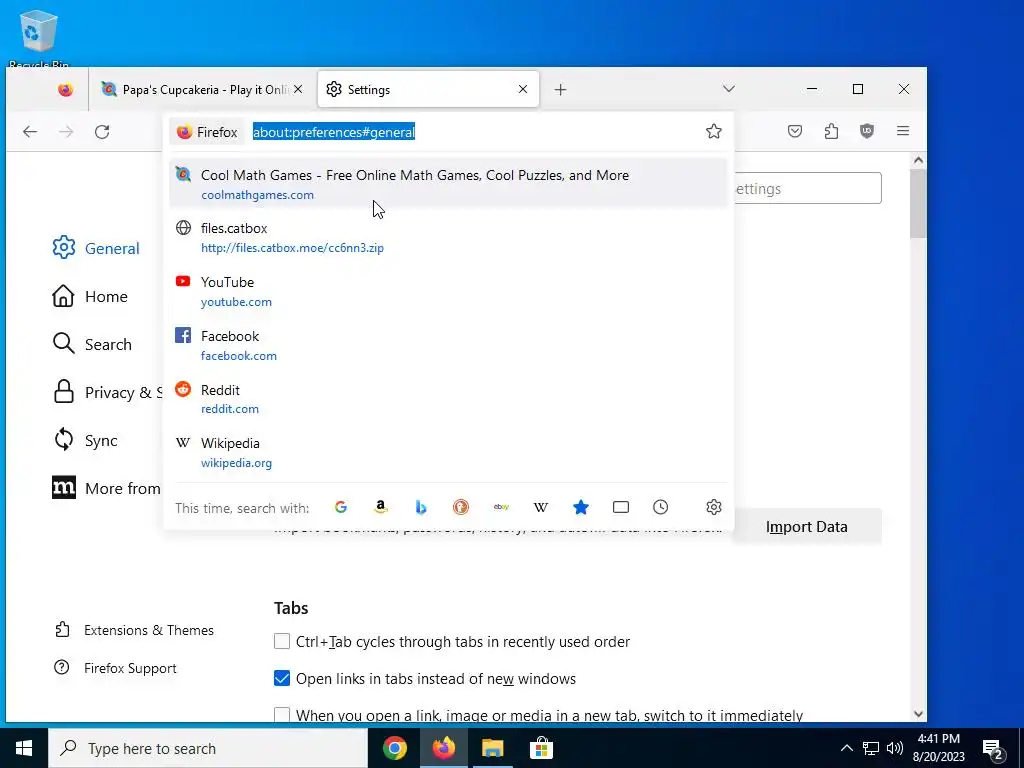
Task: Toggle switch to new tab immediately checkbox
Action: pyautogui.click(x=281, y=715)
